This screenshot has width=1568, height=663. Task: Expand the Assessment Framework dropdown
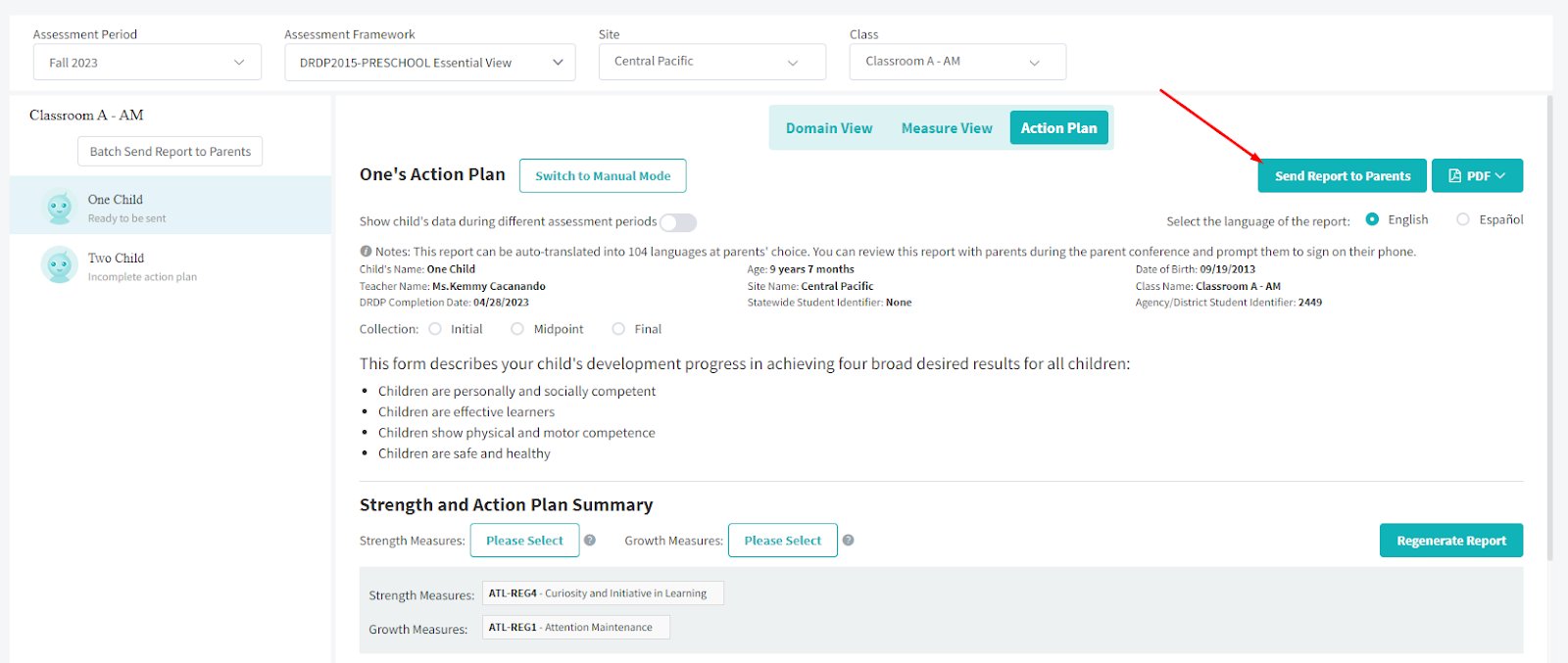click(429, 63)
